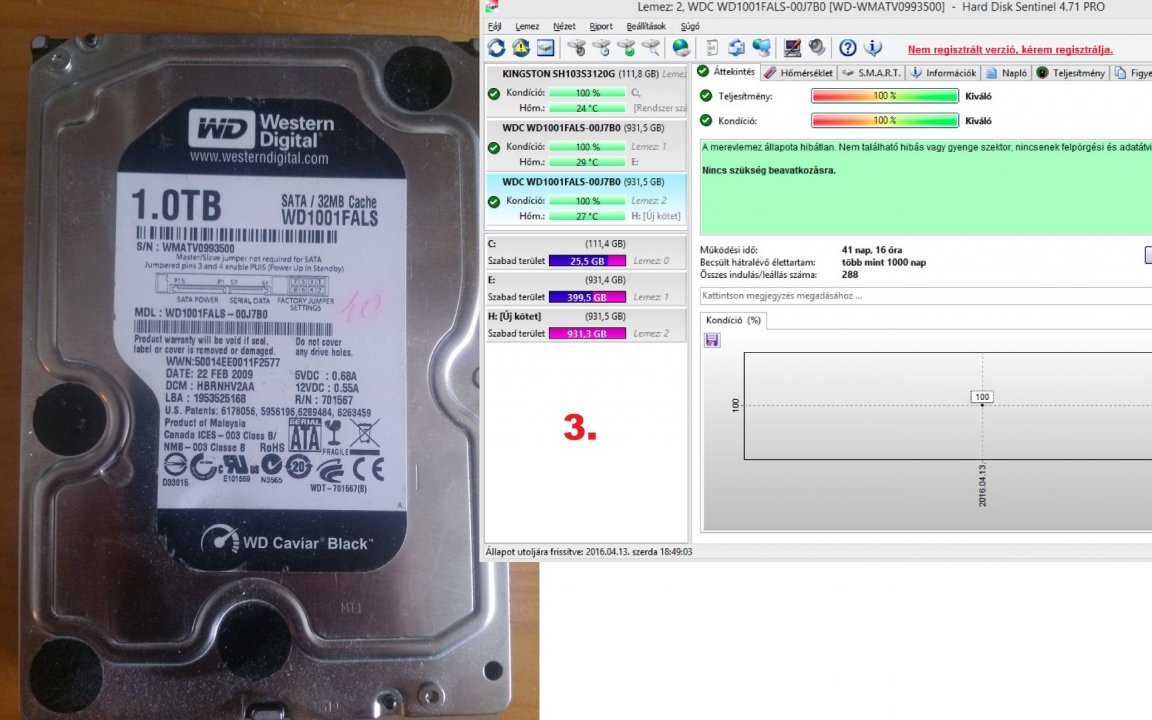
Task: Switch to the S.M.A.R.T. tab
Action: 871,73
